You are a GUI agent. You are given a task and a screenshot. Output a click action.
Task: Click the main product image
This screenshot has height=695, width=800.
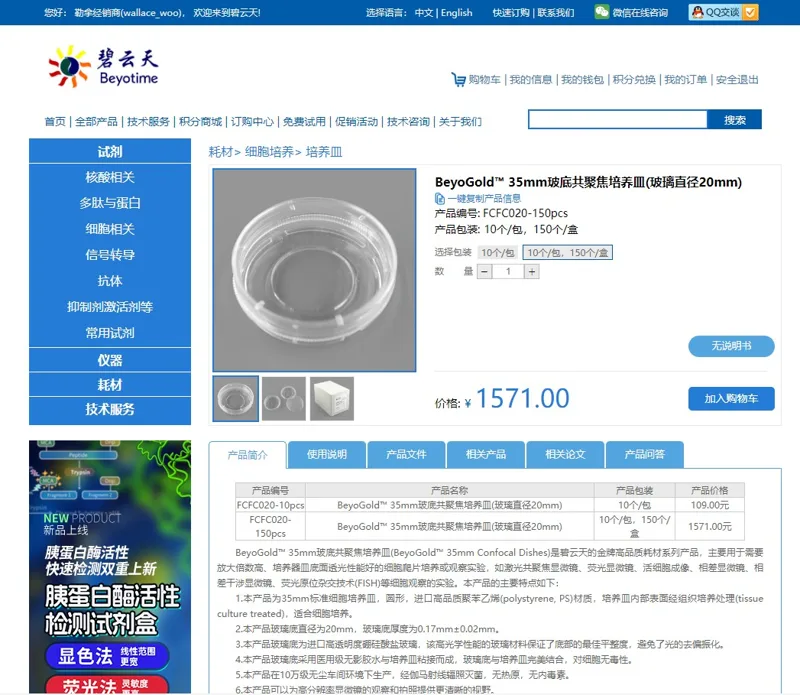click(x=314, y=270)
